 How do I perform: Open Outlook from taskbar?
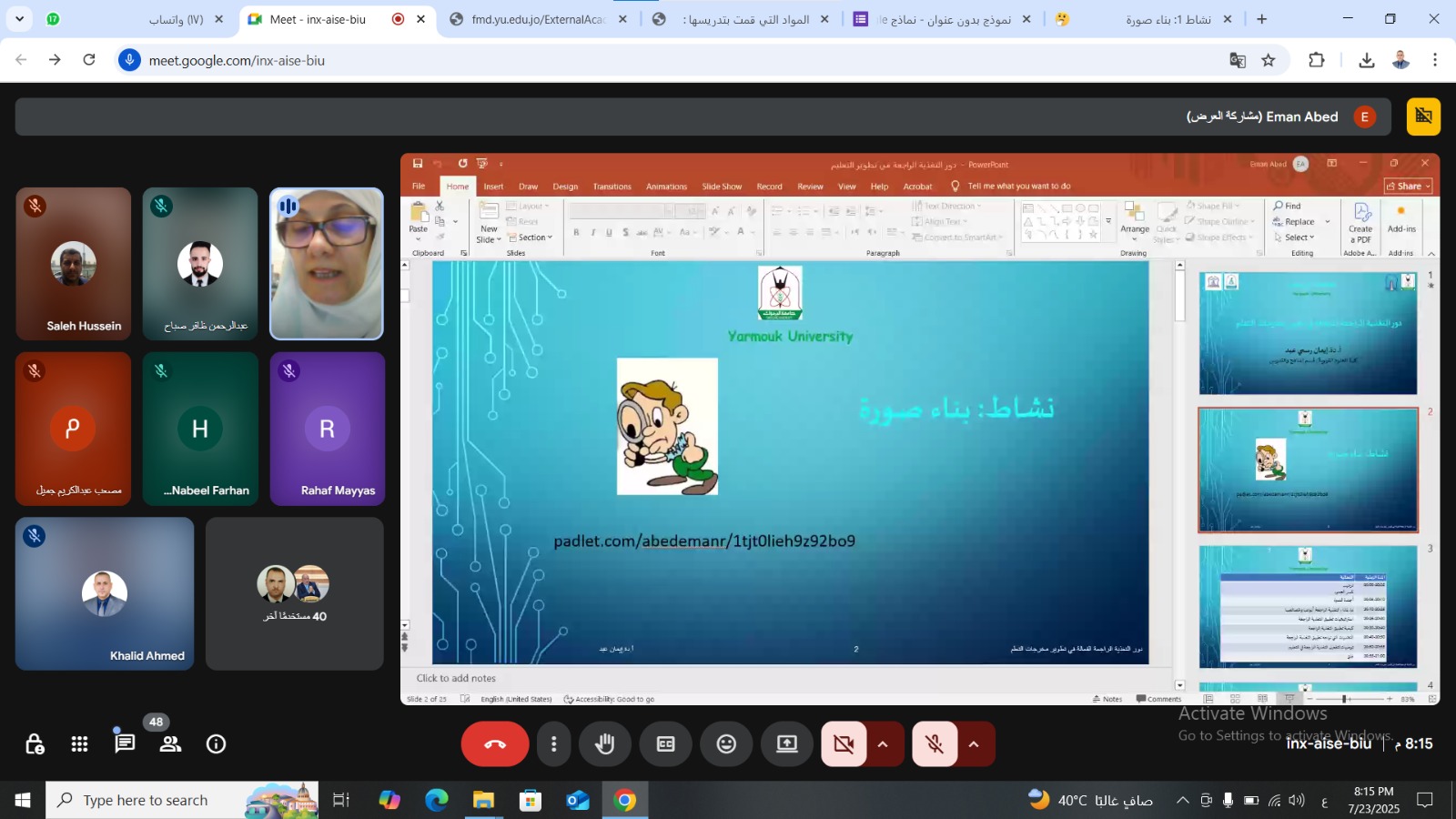[x=578, y=800]
